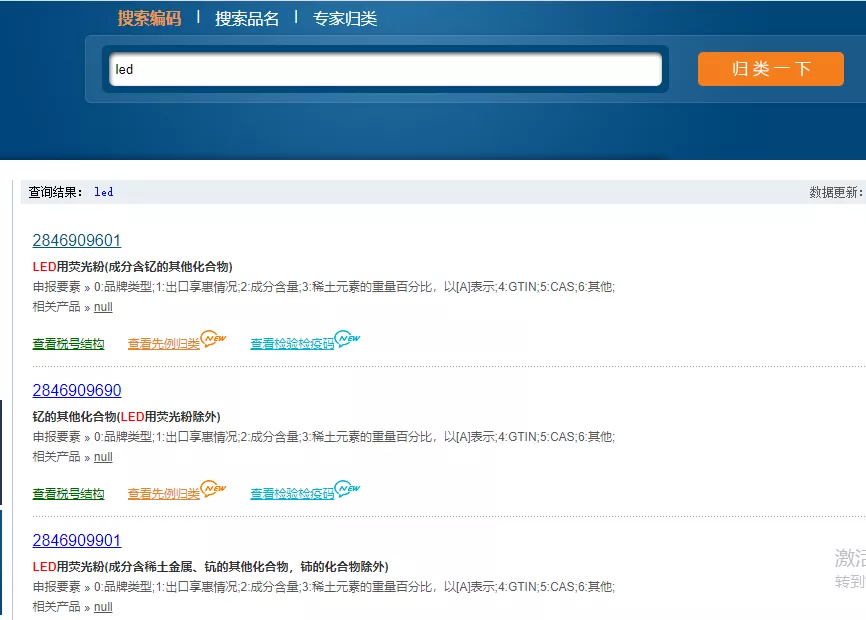This screenshot has height=620, width=866.
Task: Click null related-product link under 2846909901
Action: pos(103,607)
